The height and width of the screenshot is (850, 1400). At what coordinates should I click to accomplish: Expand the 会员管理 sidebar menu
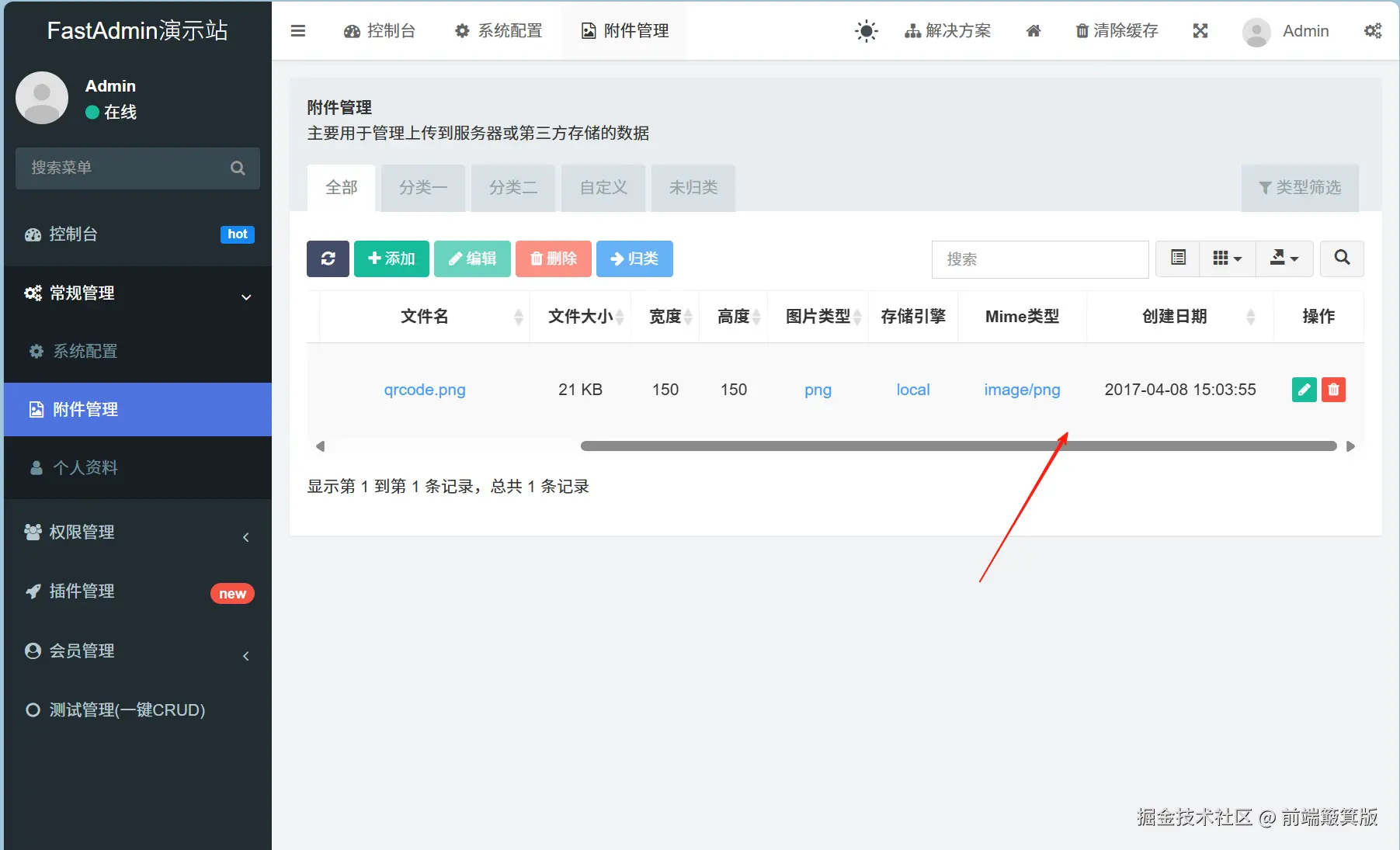[137, 651]
